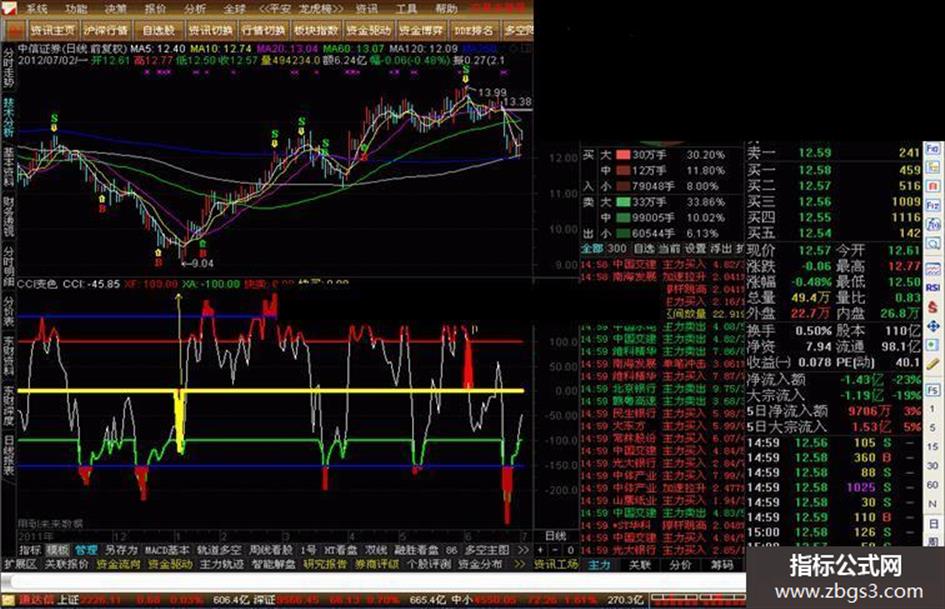Switch to 5-minute period
The height and width of the screenshot is (609, 945).
(x=933, y=428)
